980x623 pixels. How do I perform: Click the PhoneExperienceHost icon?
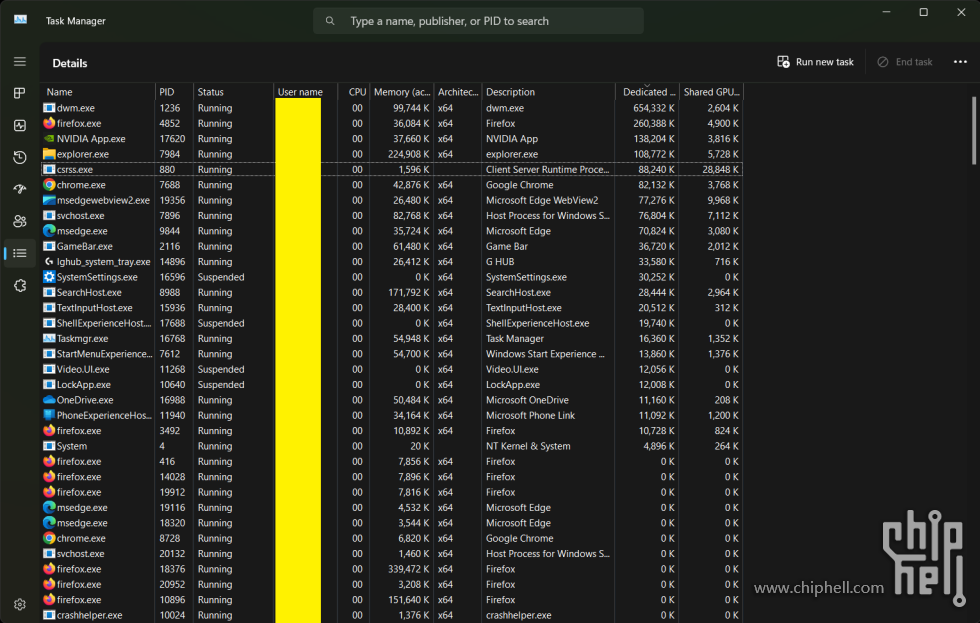tap(49, 416)
